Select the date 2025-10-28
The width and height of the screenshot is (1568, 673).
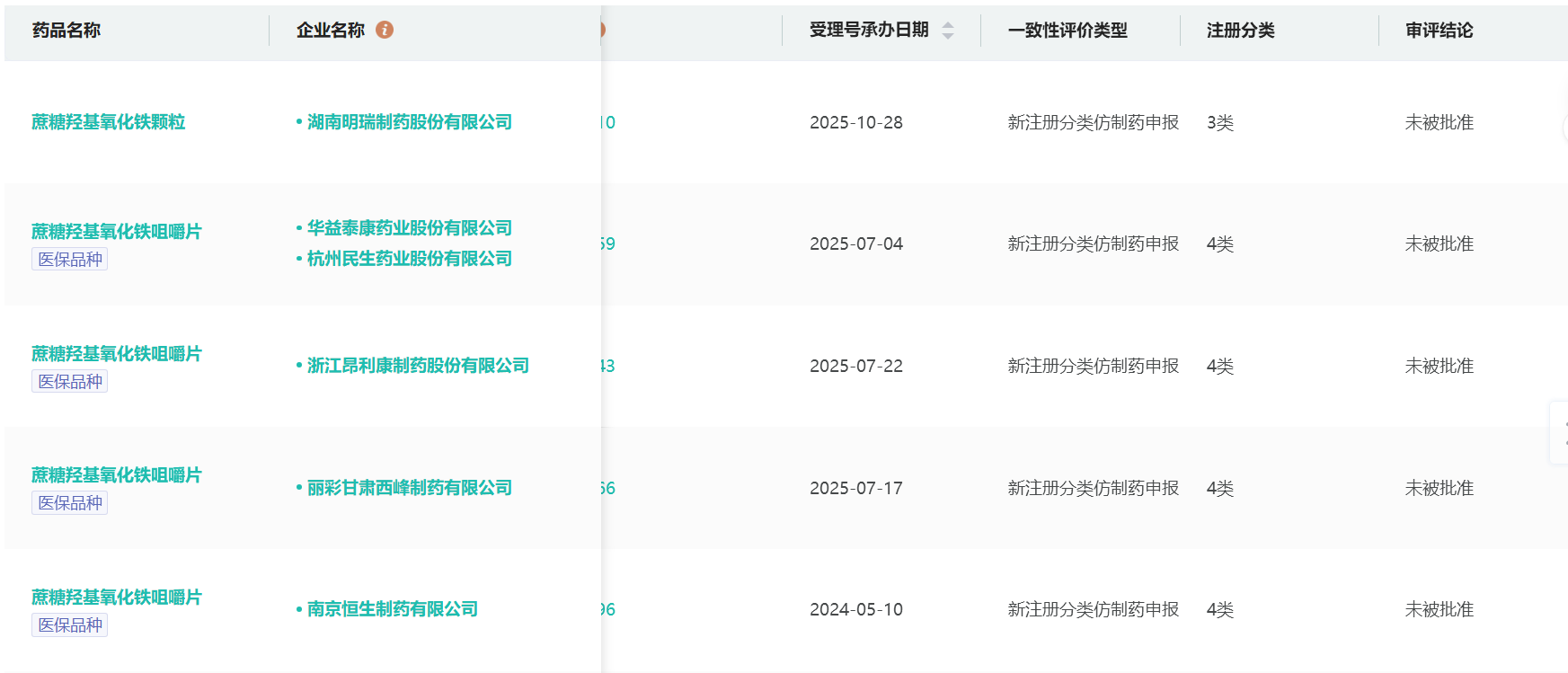(x=856, y=123)
